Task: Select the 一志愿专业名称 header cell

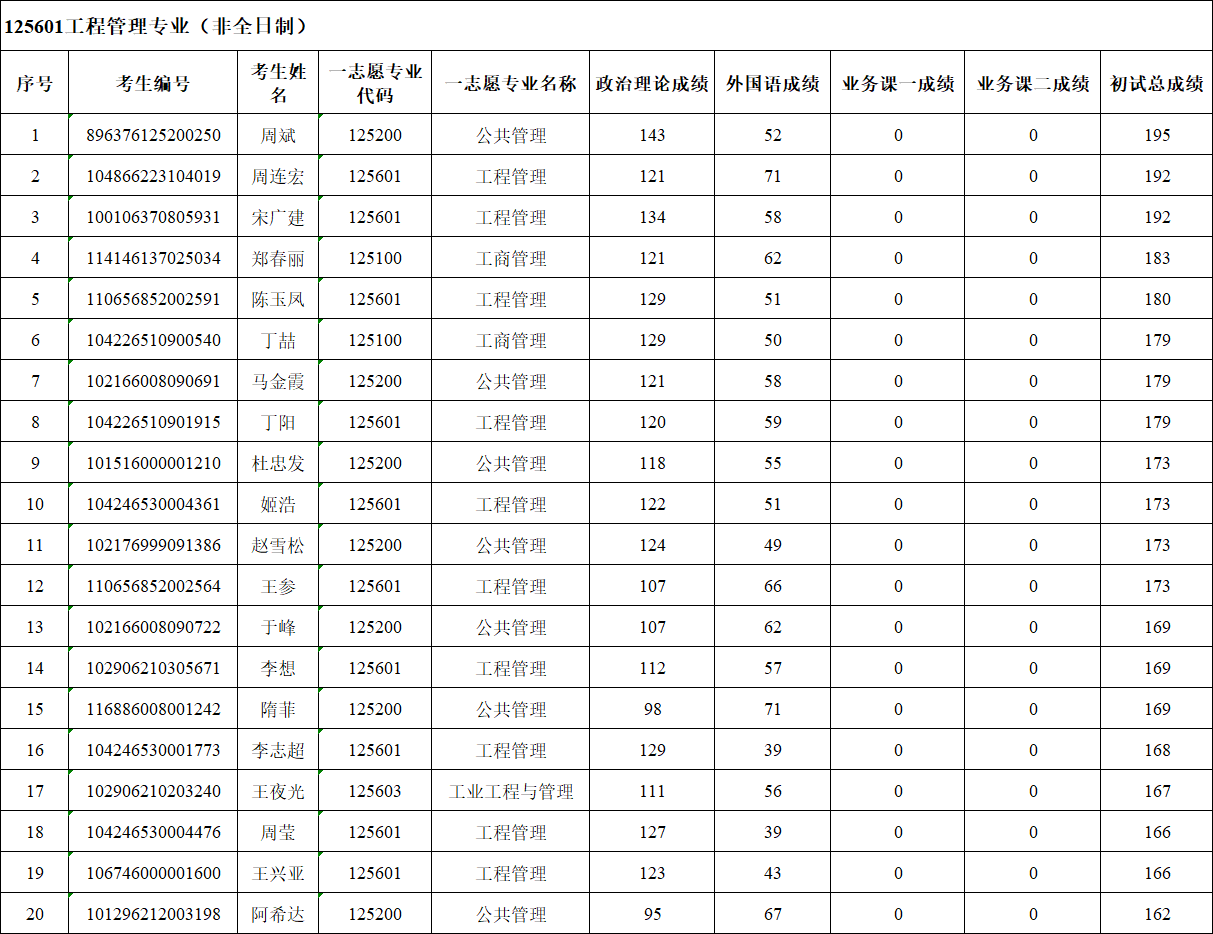Action: coord(511,84)
